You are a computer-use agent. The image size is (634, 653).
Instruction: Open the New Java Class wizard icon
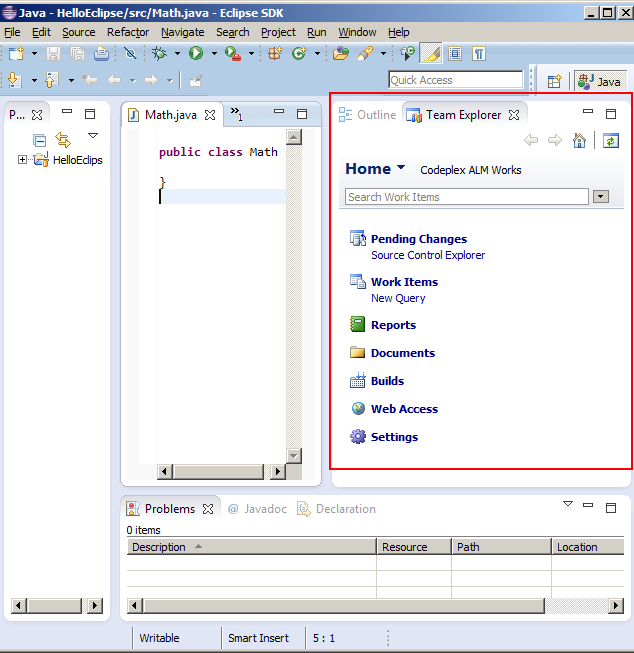(x=298, y=54)
